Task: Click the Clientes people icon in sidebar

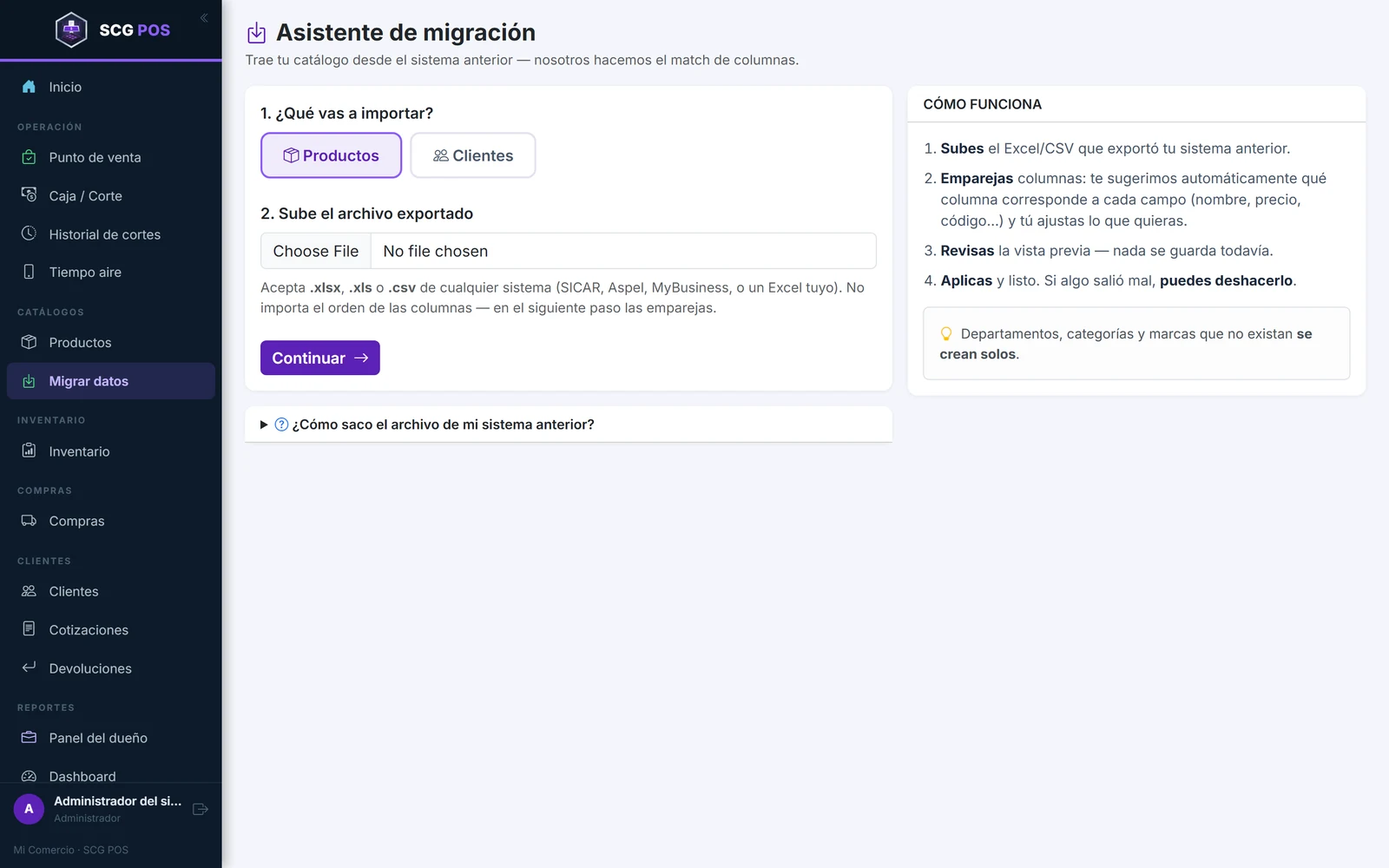Action: coord(29,591)
